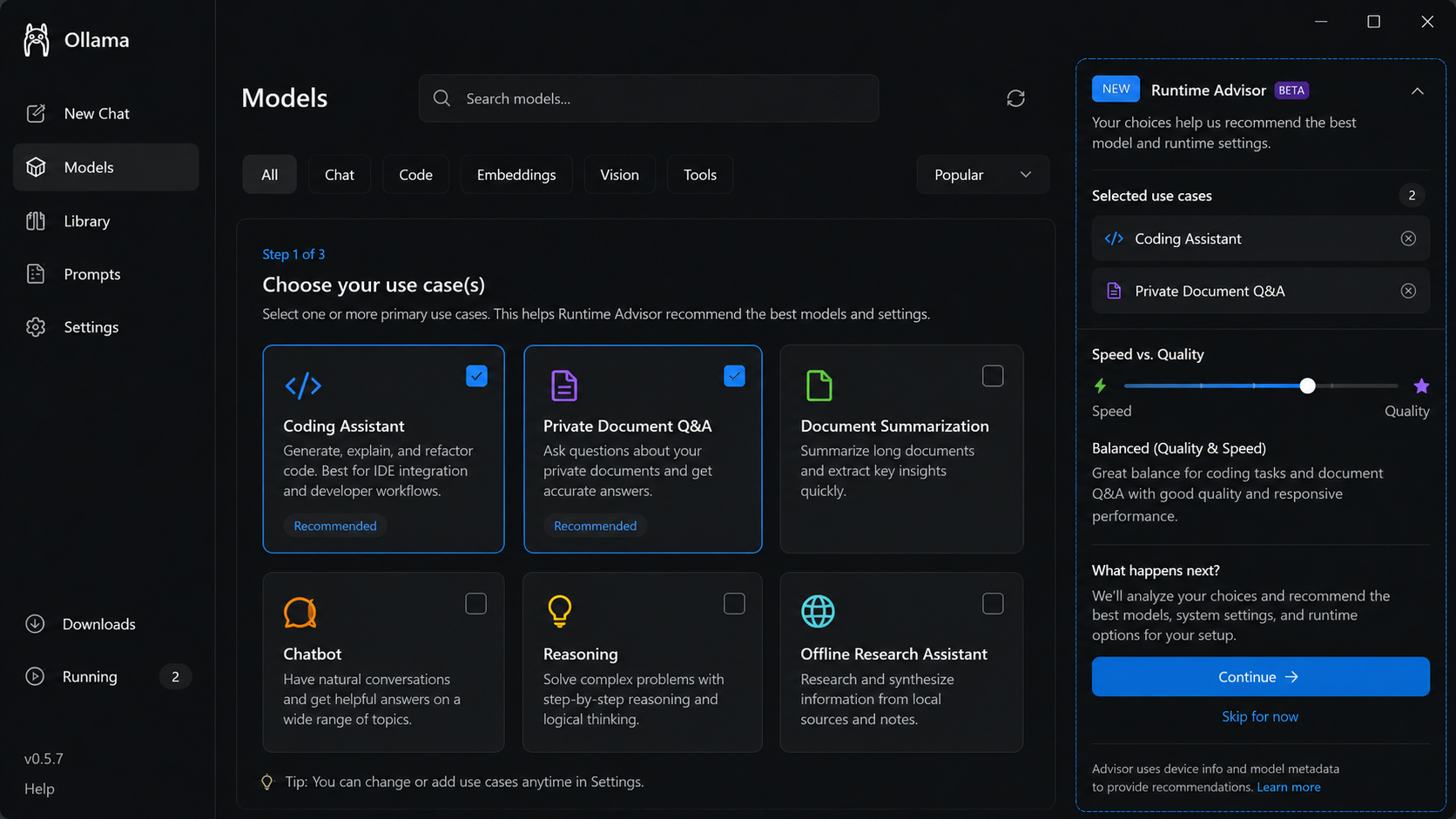This screenshot has width=1456, height=819.
Task: Click the Offline Research globe icon
Action: click(818, 611)
